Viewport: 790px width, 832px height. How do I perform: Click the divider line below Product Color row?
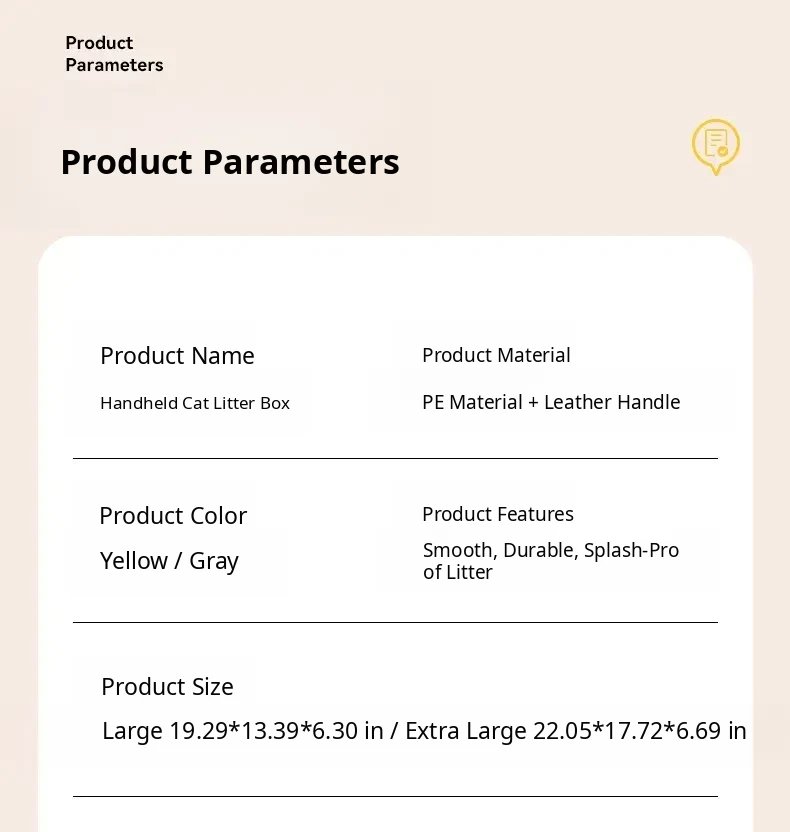pos(395,622)
